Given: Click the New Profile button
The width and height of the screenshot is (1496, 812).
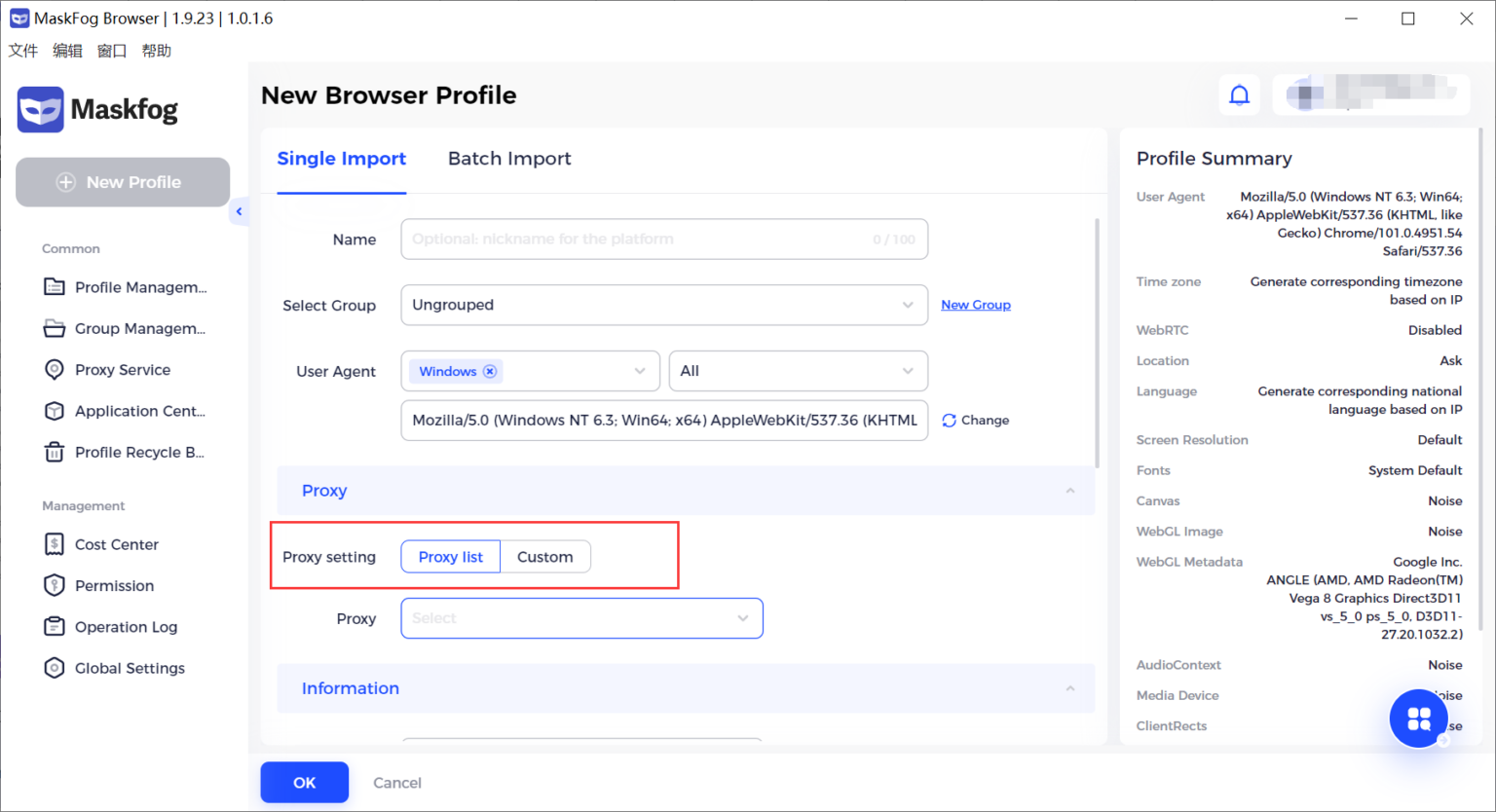Looking at the screenshot, I should [x=123, y=182].
